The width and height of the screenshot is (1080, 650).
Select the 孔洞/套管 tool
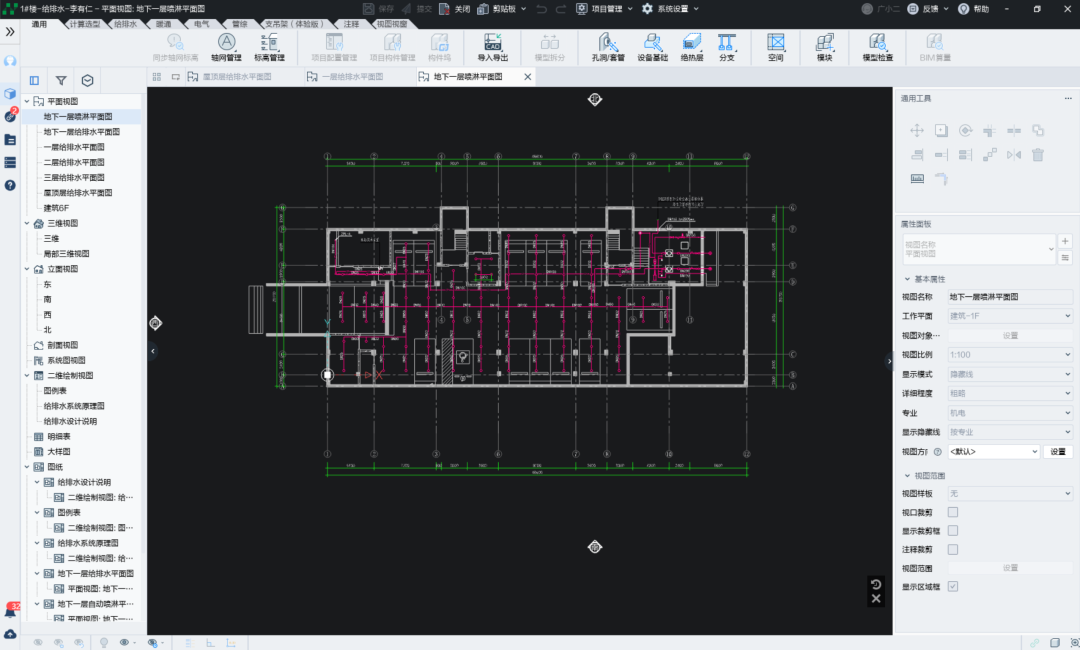click(x=608, y=47)
